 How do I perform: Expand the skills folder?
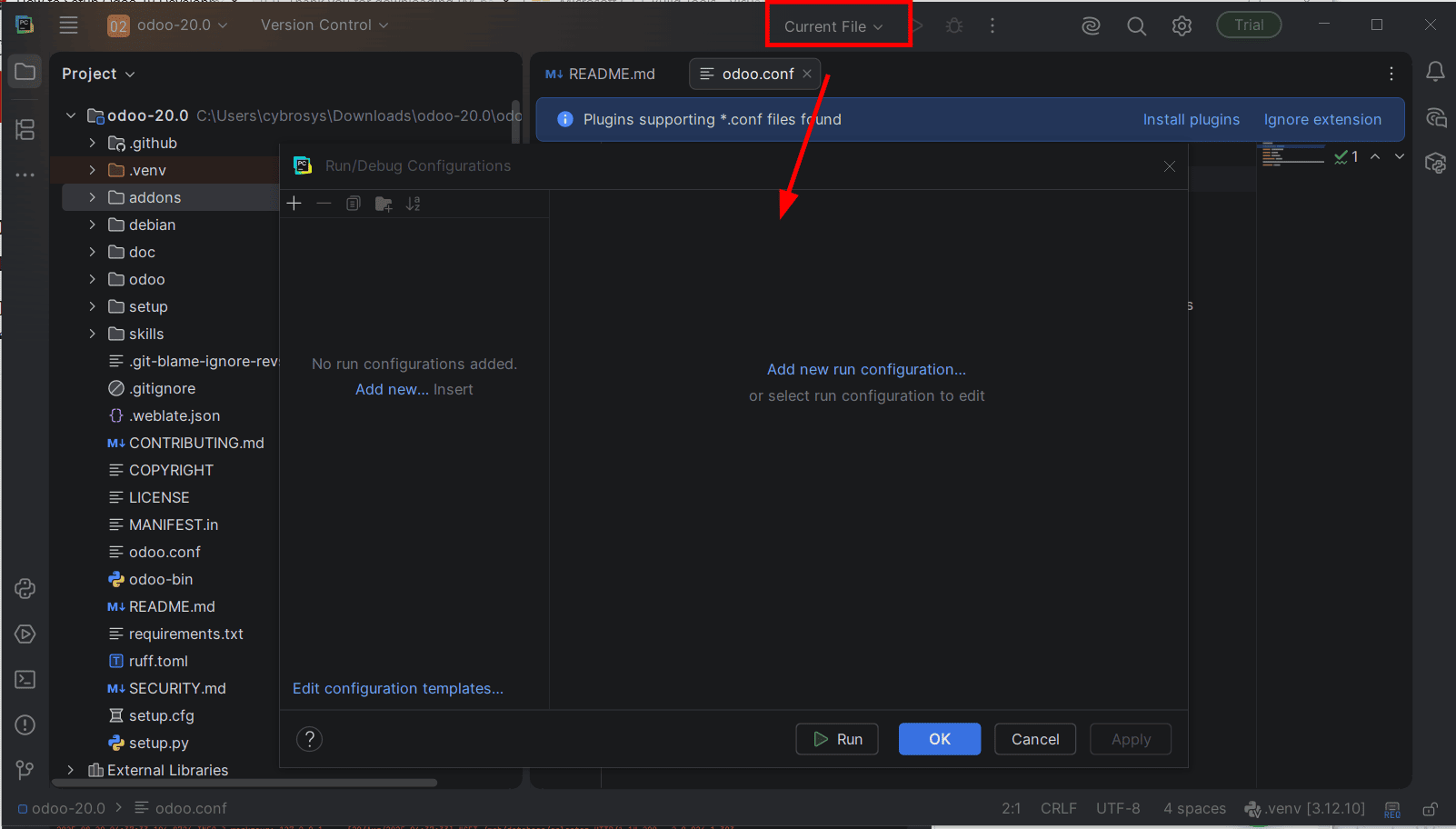92,334
